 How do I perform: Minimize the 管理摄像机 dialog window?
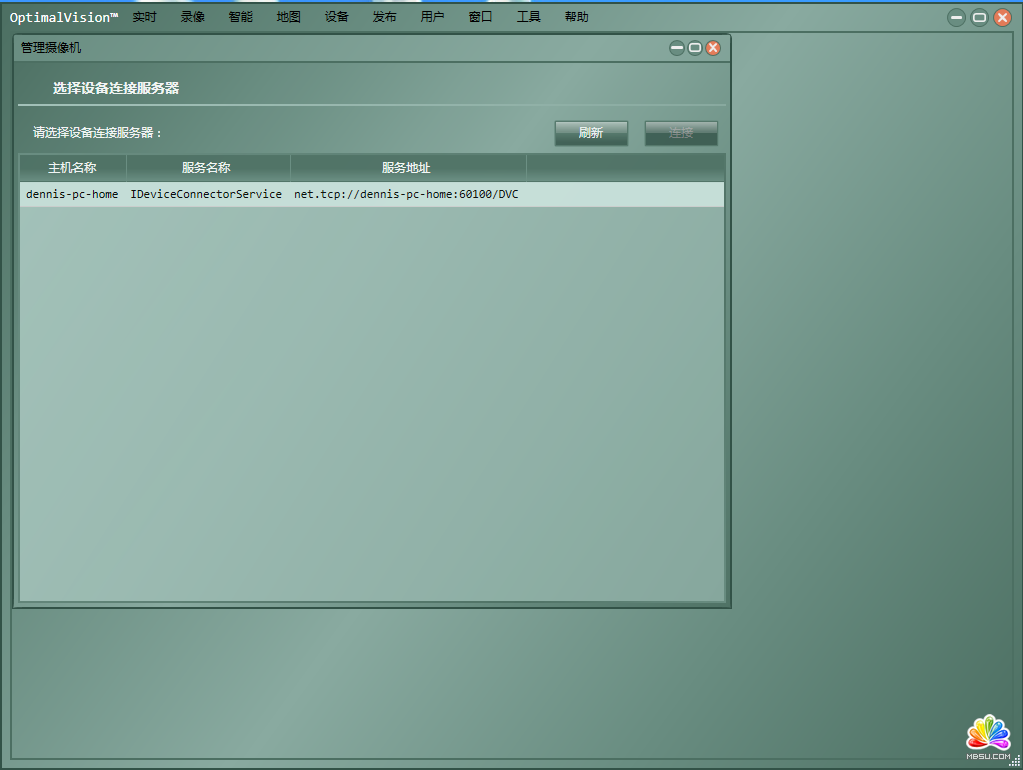(677, 48)
